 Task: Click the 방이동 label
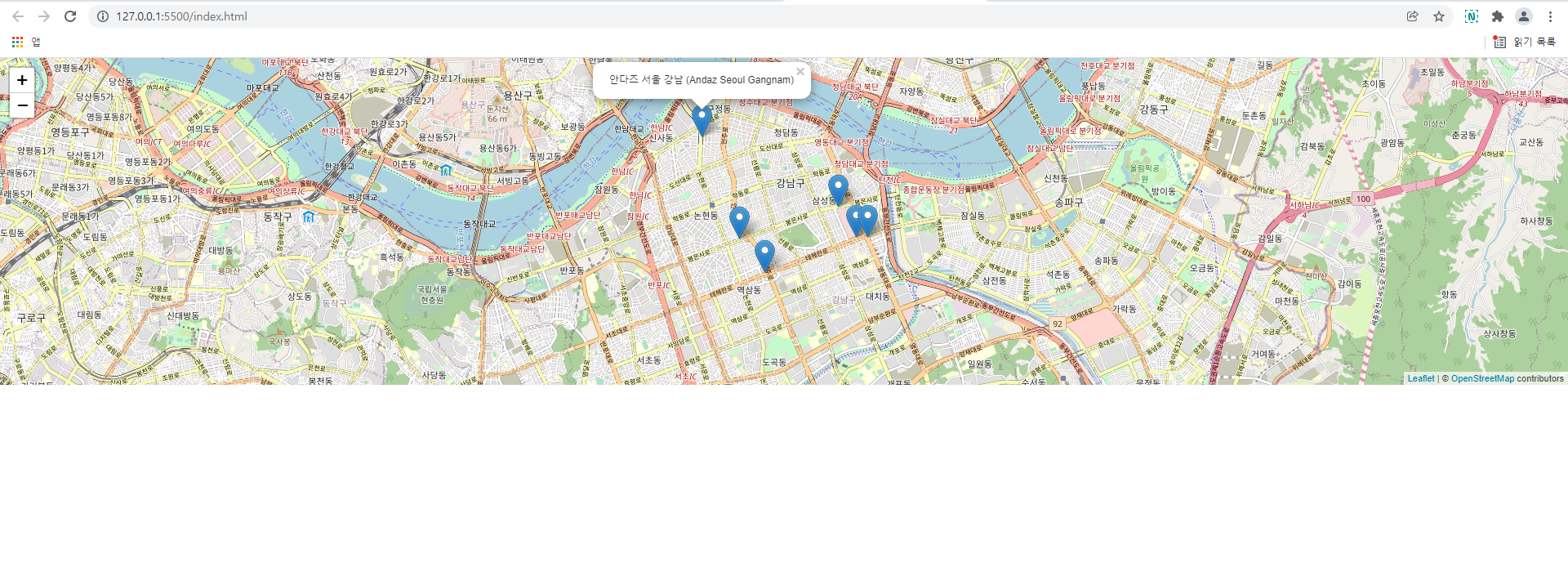click(1164, 191)
